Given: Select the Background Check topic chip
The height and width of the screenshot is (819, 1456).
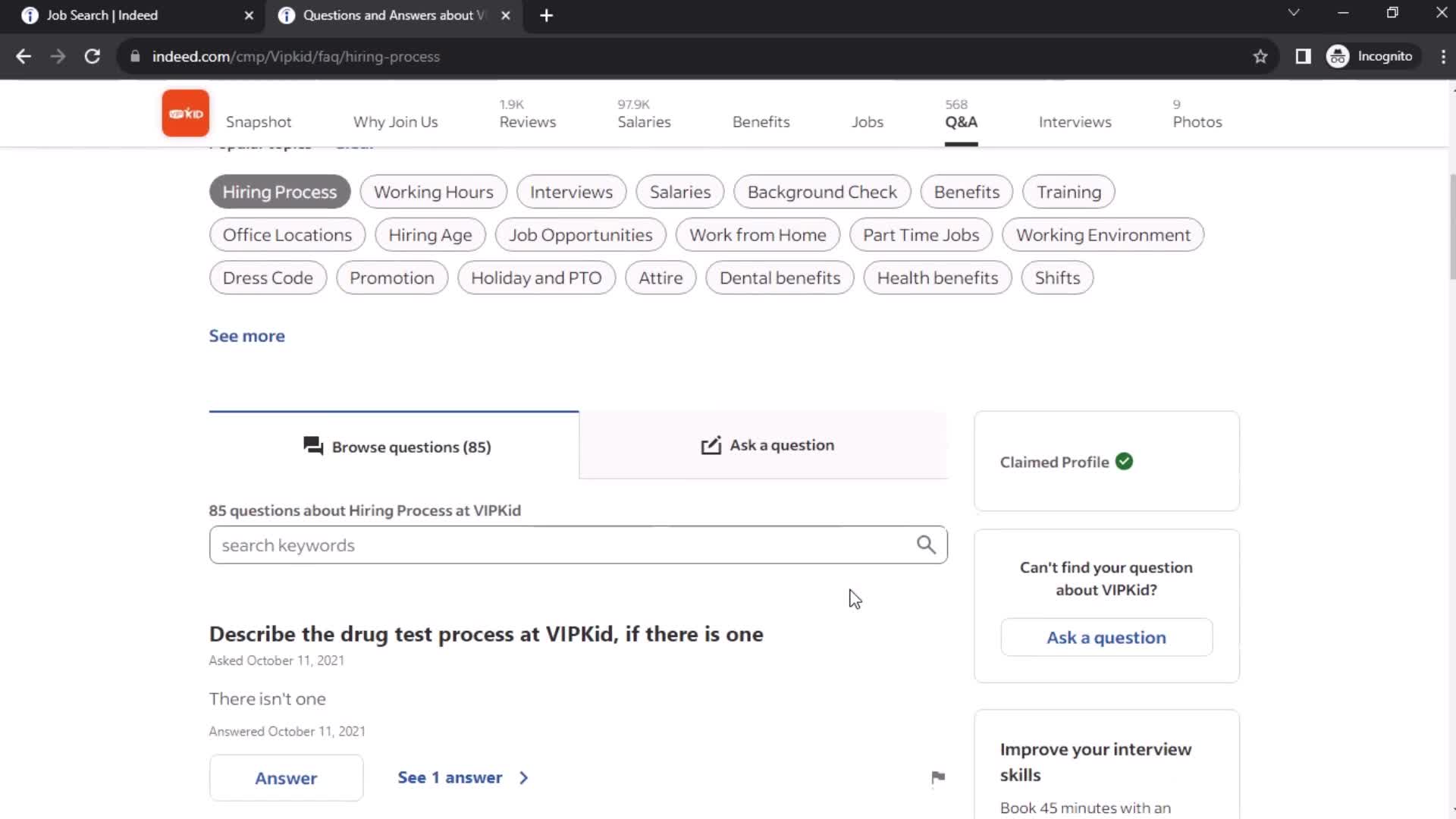Looking at the screenshot, I should click(822, 192).
